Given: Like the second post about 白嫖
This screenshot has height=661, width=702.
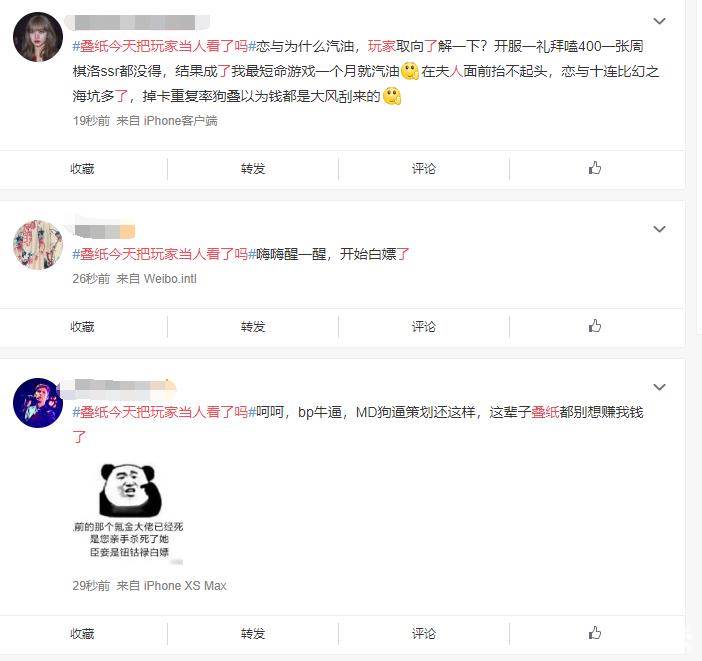Looking at the screenshot, I should (x=595, y=326).
